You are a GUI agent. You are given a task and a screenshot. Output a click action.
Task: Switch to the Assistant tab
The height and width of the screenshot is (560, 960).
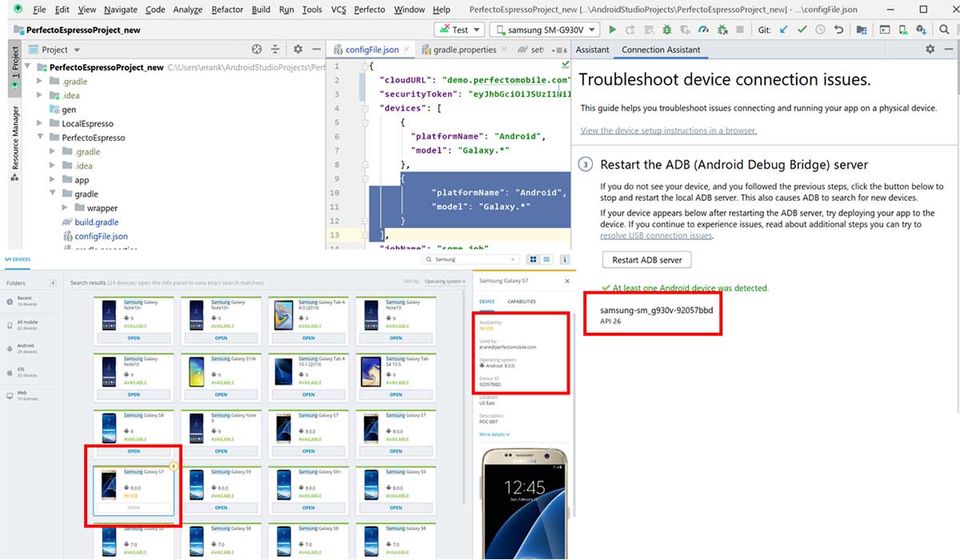click(x=592, y=50)
